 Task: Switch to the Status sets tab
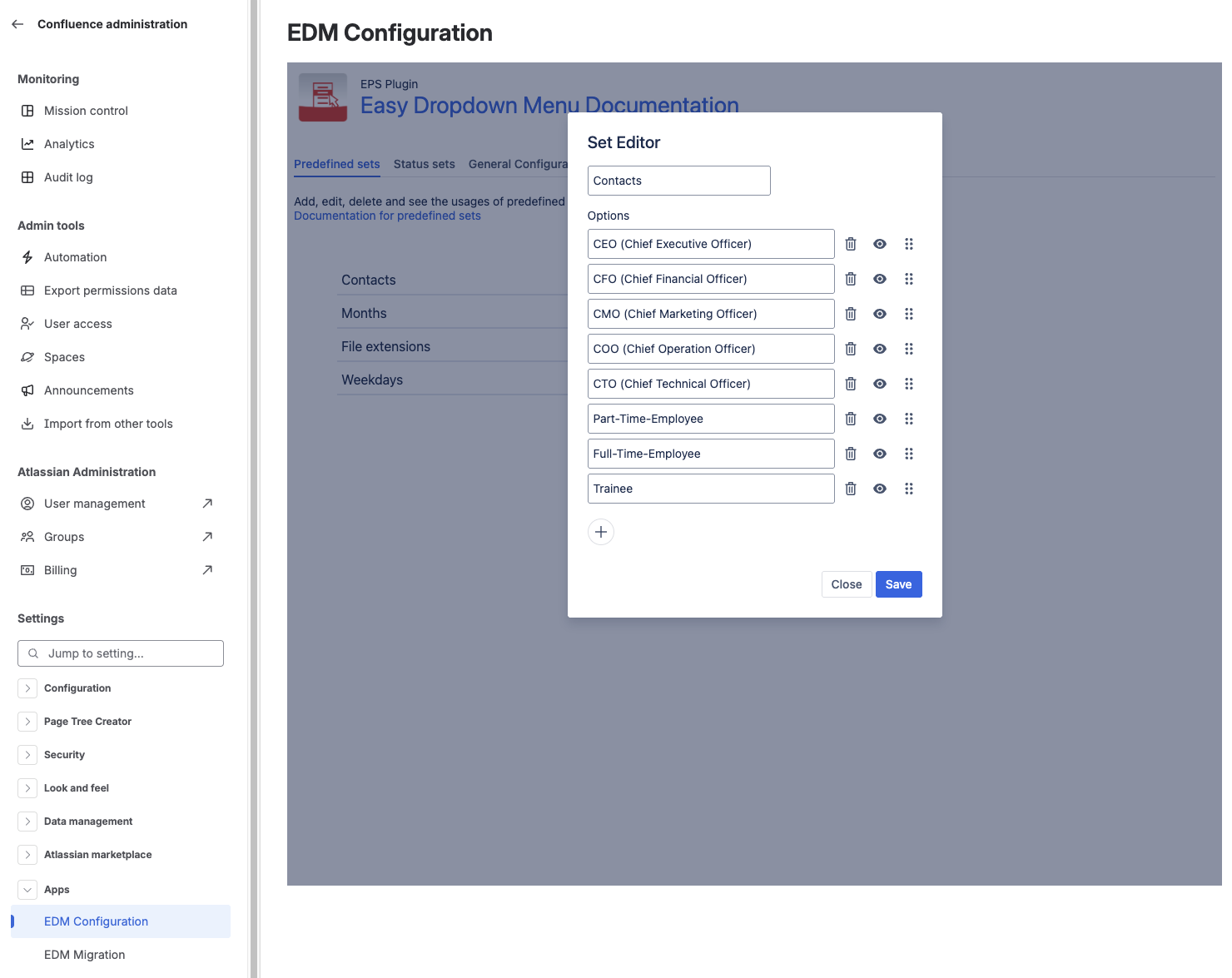point(425,164)
